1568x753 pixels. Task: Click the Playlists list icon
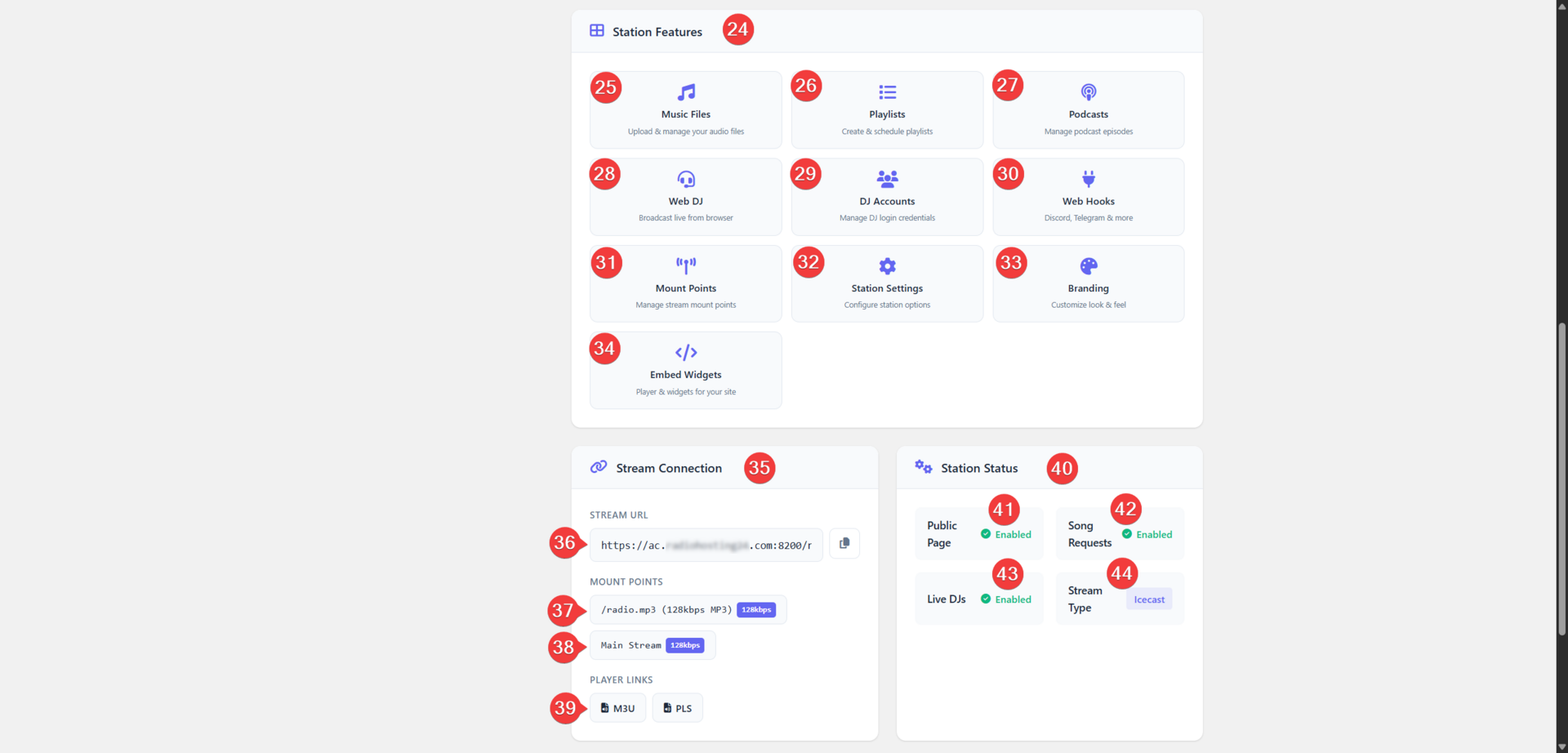[886, 91]
